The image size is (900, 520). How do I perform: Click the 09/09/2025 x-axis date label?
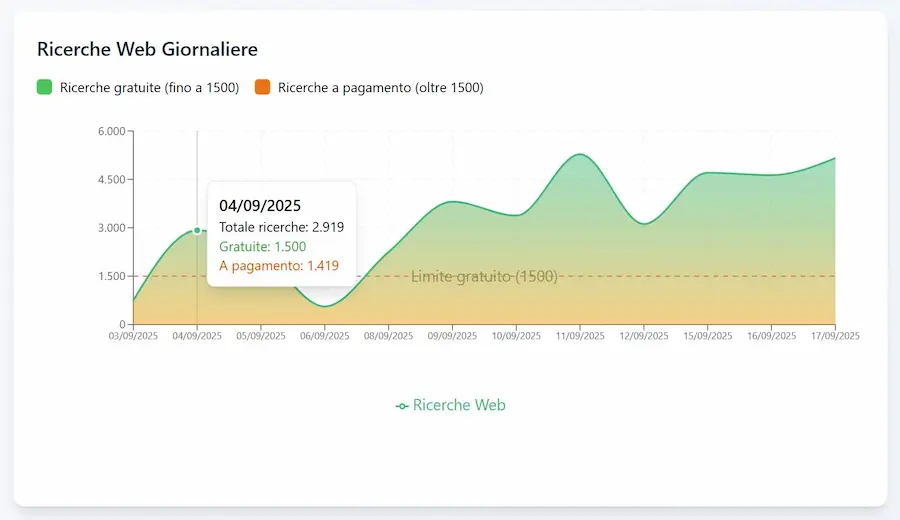coord(453,337)
